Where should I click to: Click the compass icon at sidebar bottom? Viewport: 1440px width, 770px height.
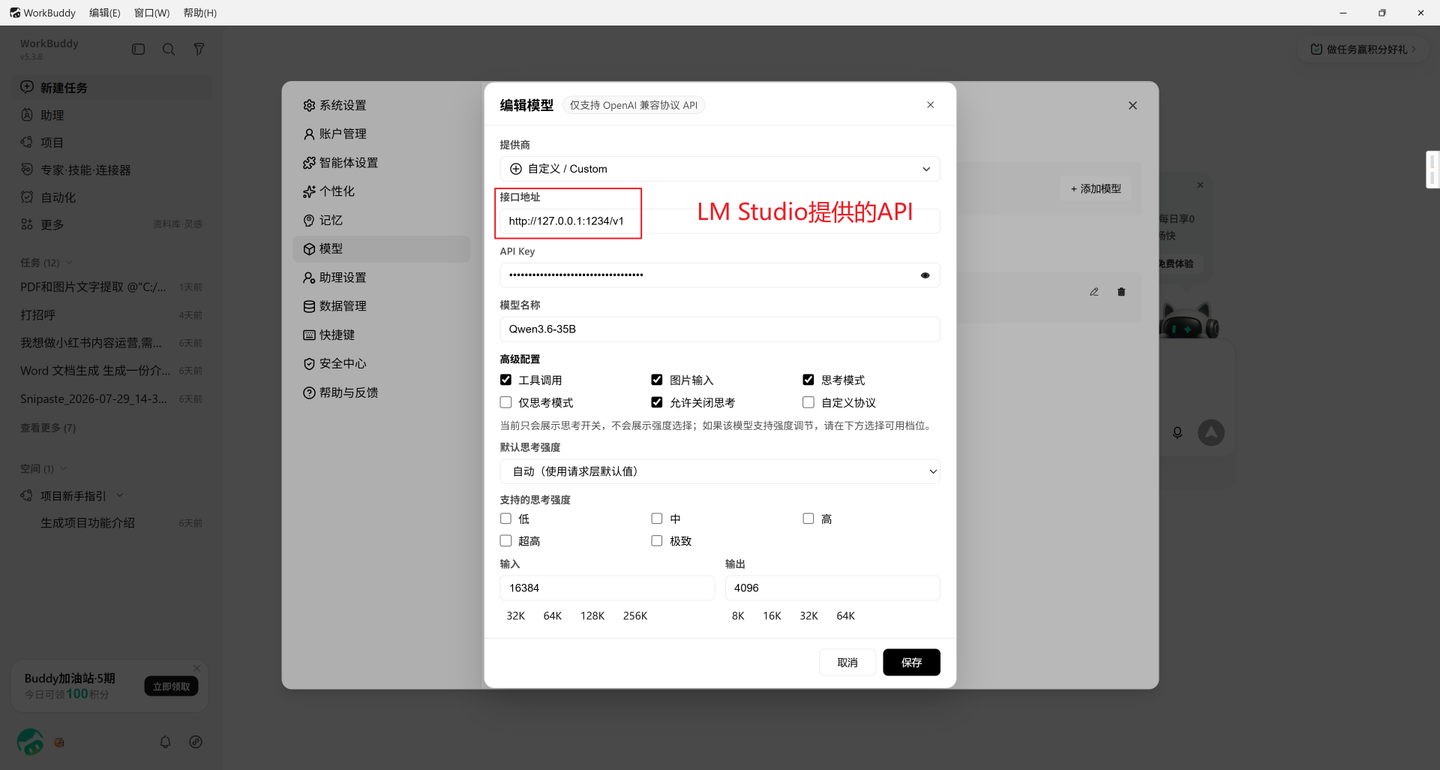[x=196, y=742]
